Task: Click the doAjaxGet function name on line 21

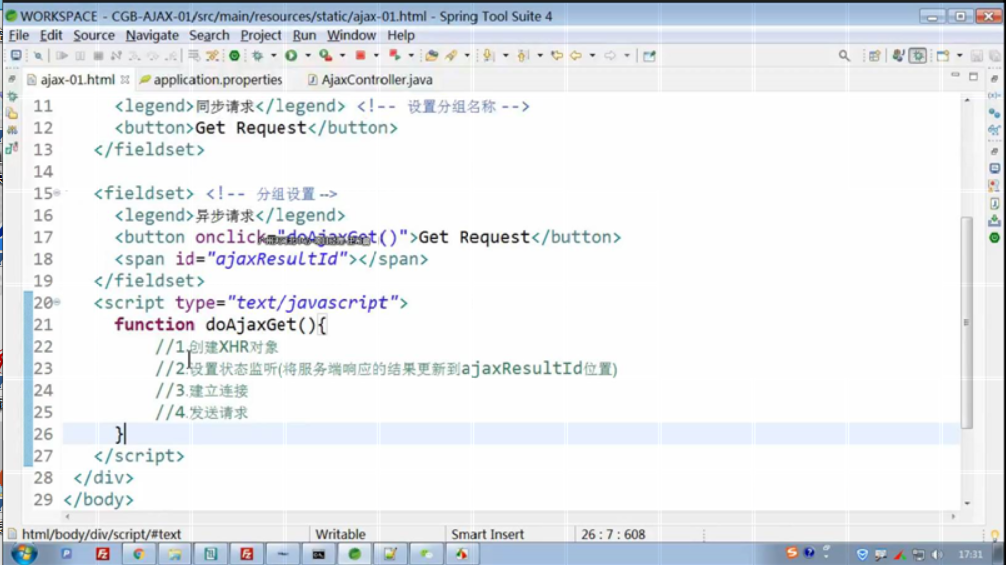Action: tap(250, 325)
